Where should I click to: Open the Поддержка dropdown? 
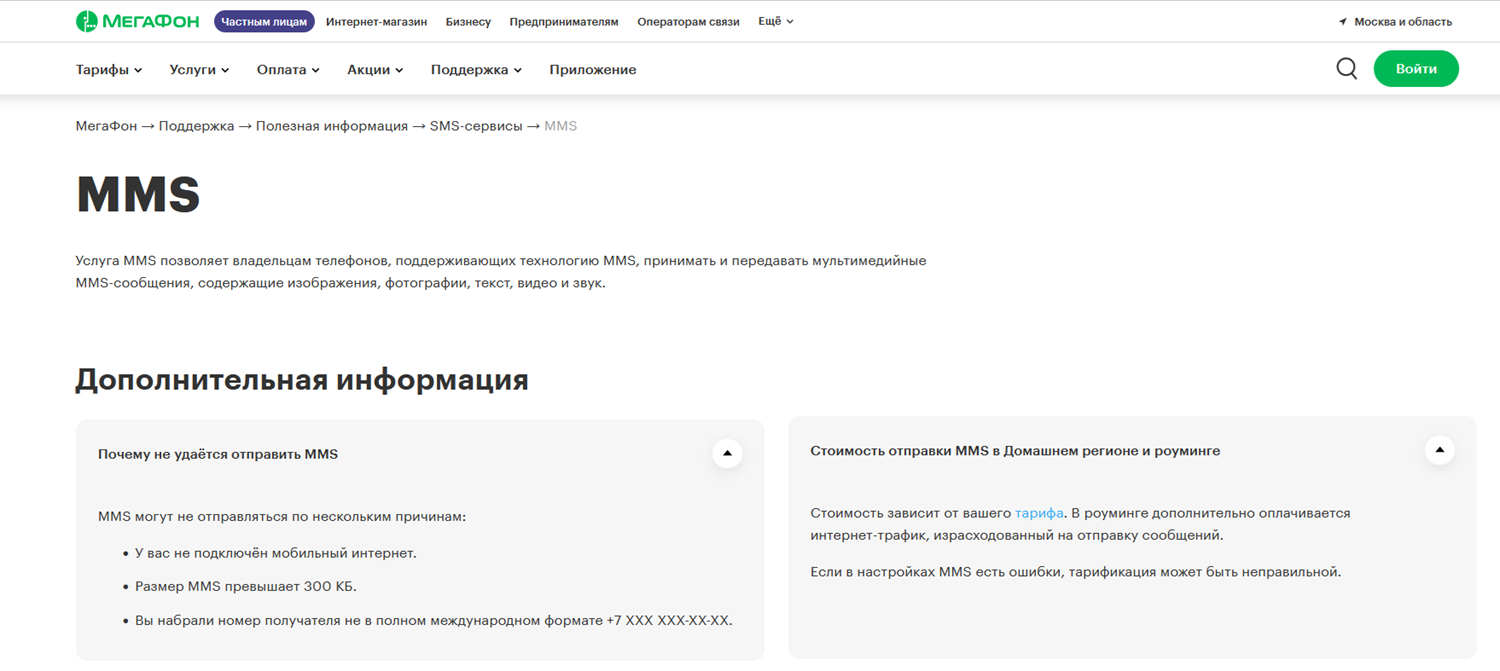pos(476,70)
